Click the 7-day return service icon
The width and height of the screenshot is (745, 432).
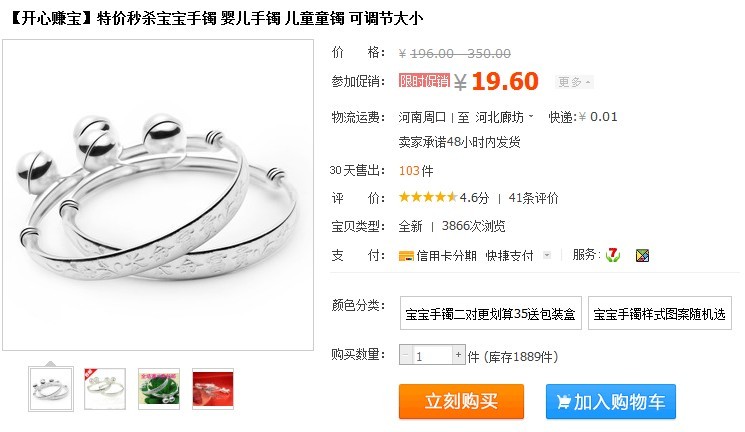pyautogui.click(x=613, y=255)
